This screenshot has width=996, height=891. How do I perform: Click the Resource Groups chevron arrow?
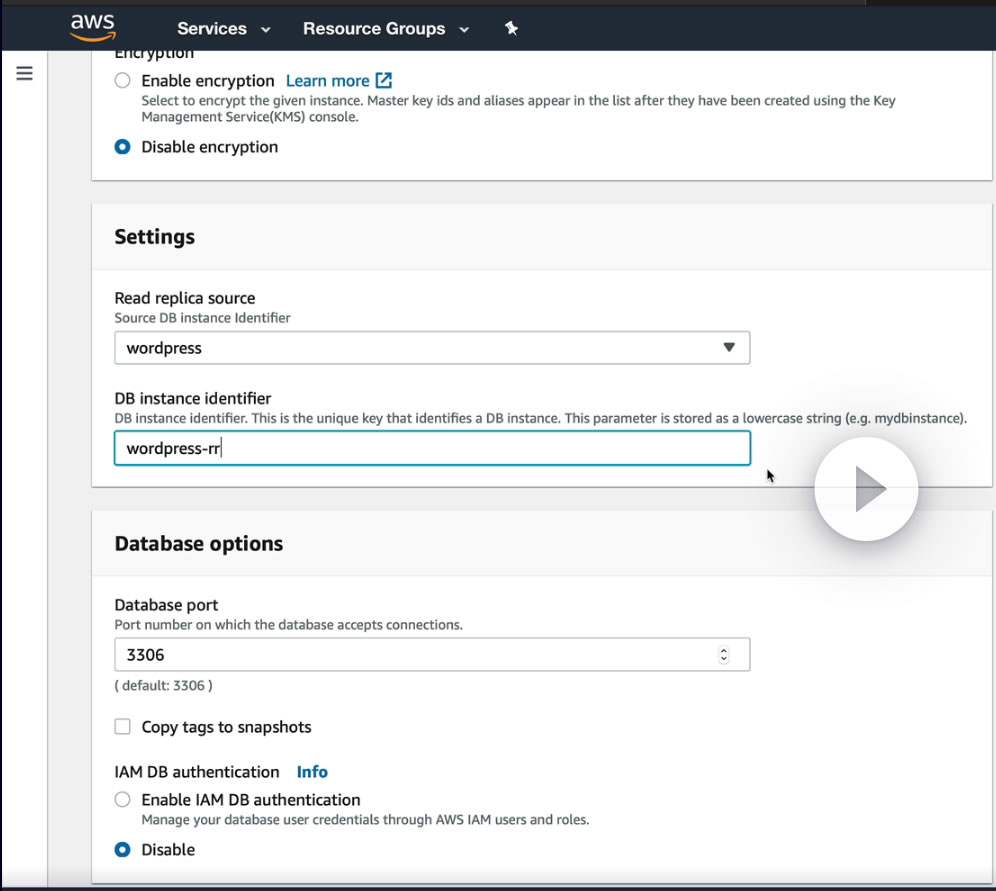[x=464, y=29]
